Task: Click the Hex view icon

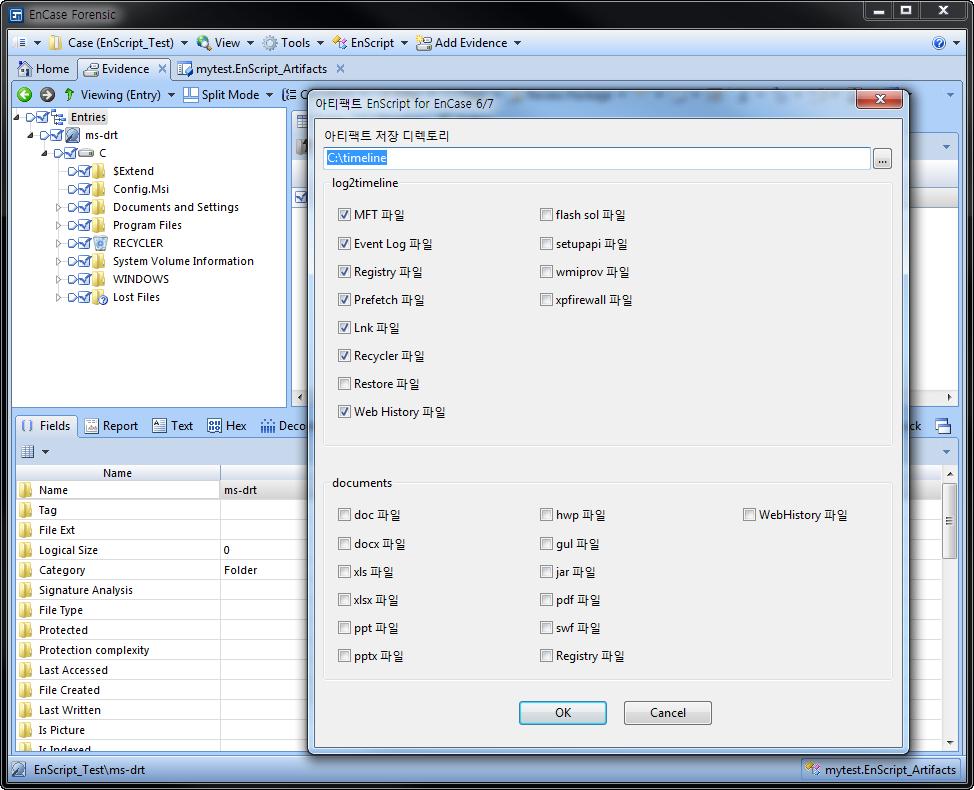Action: tap(214, 426)
